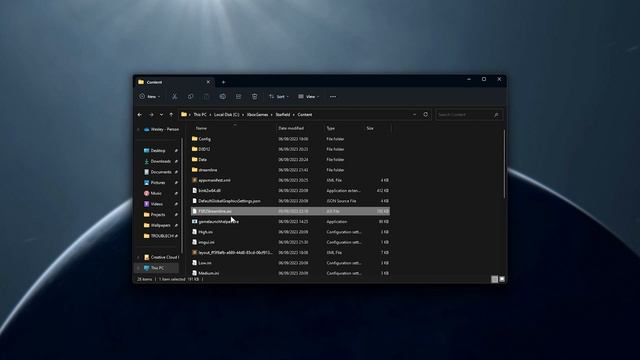Go back with the Back arrow
This screenshot has width=640, height=360.
pos(140,115)
